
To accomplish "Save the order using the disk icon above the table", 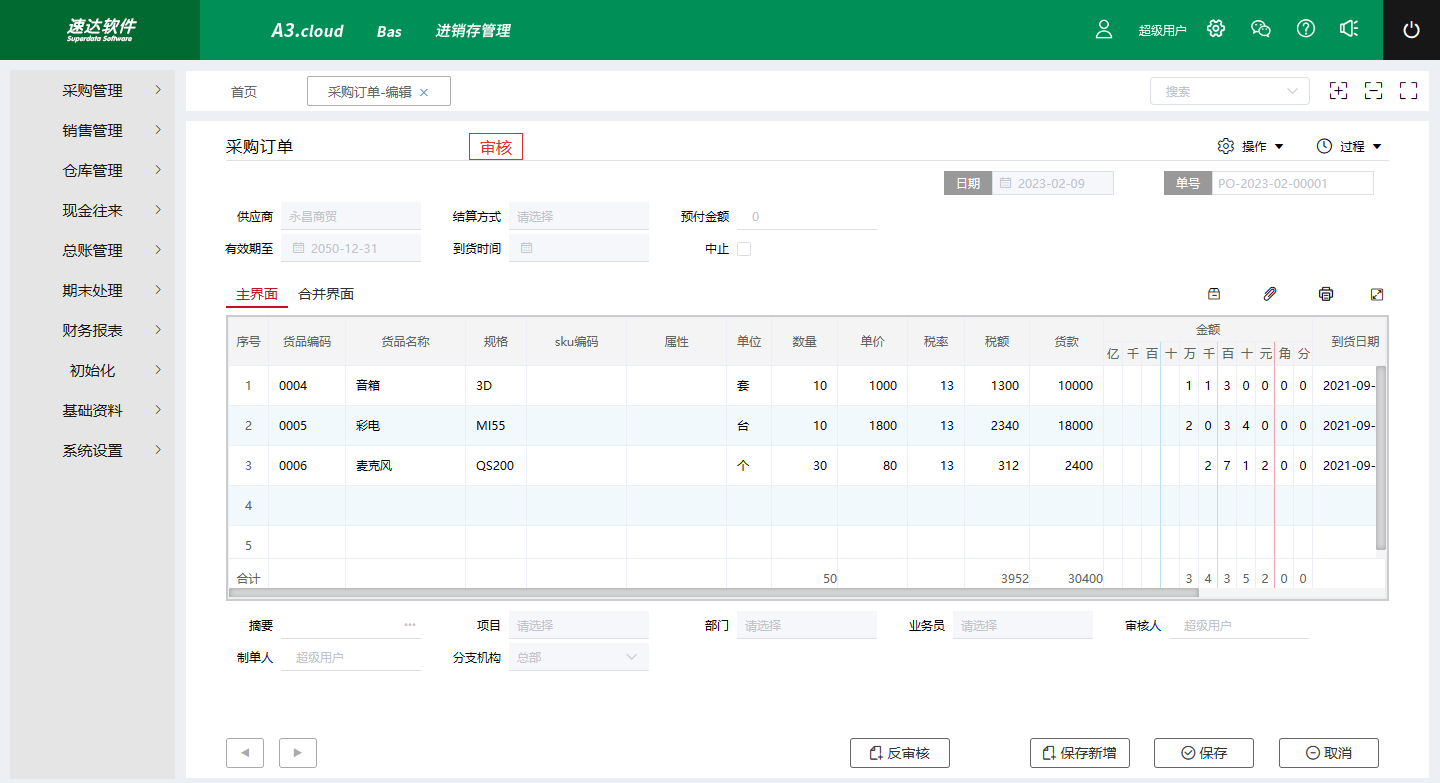I will tap(1213, 294).
